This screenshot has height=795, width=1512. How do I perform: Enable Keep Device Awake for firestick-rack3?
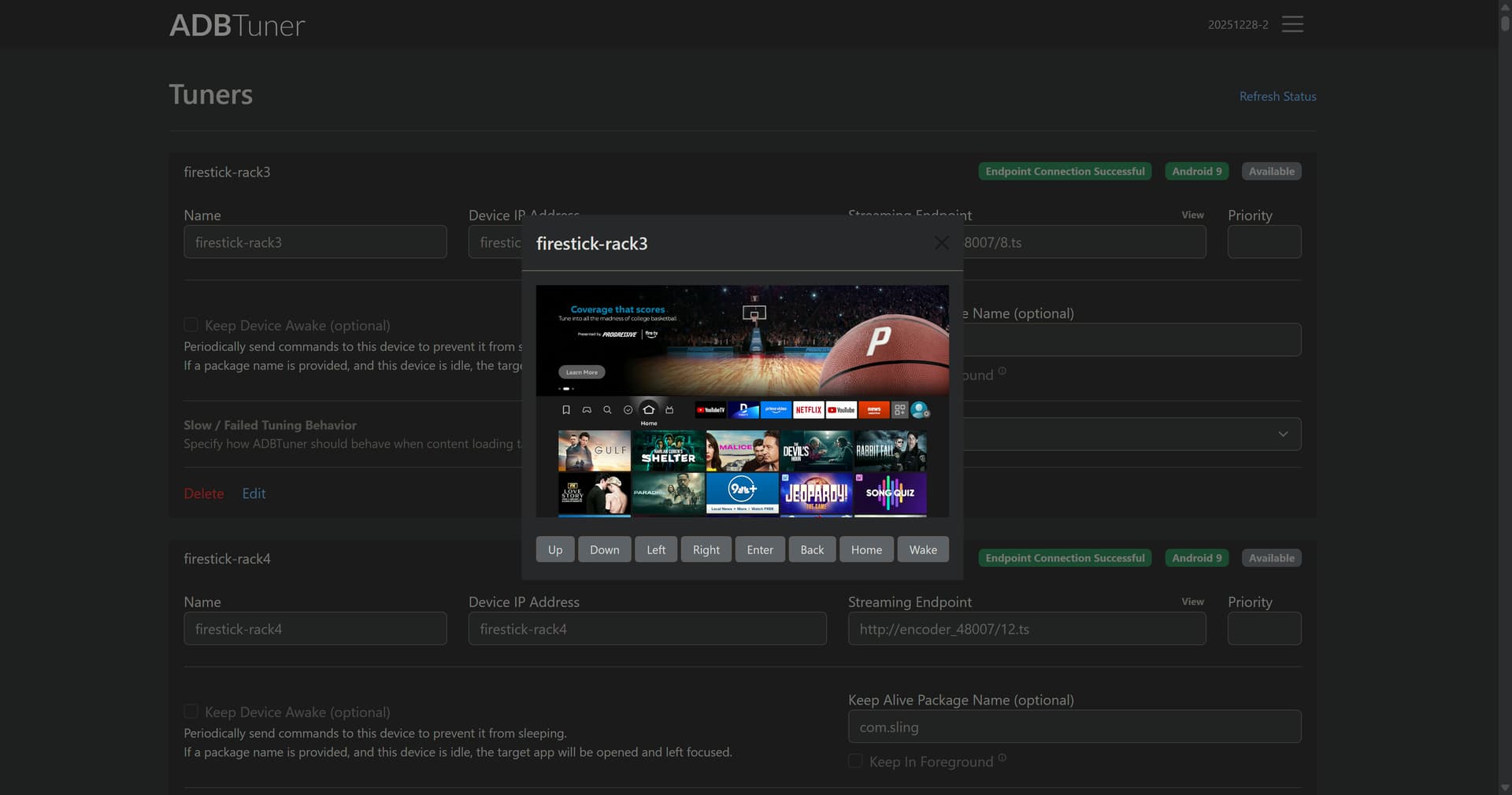tap(191, 325)
